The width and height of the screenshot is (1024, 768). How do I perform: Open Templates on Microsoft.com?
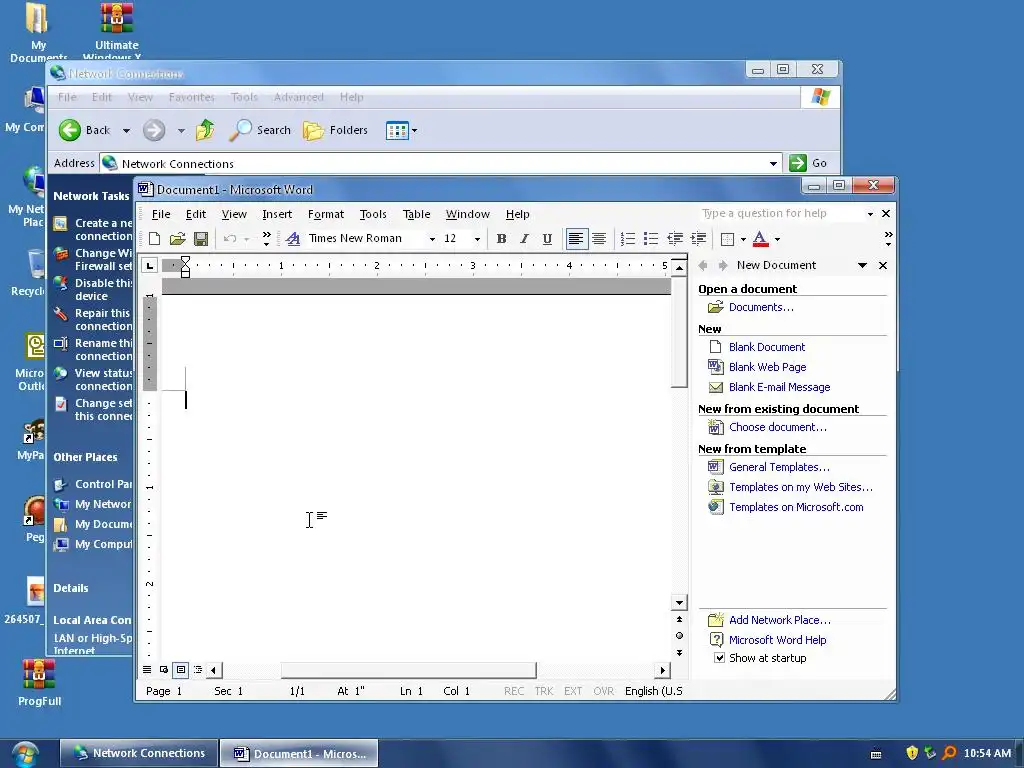[x=796, y=507]
